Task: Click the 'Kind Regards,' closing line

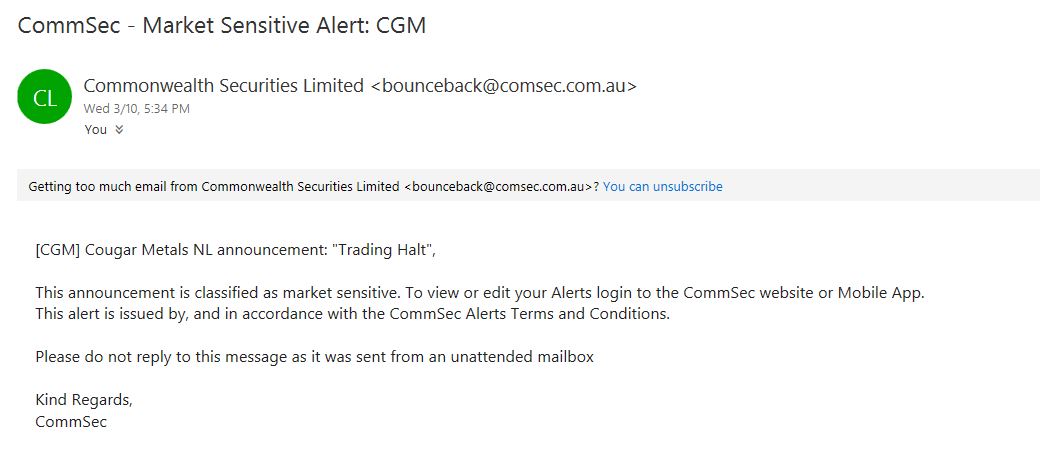Action: pos(84,399)
